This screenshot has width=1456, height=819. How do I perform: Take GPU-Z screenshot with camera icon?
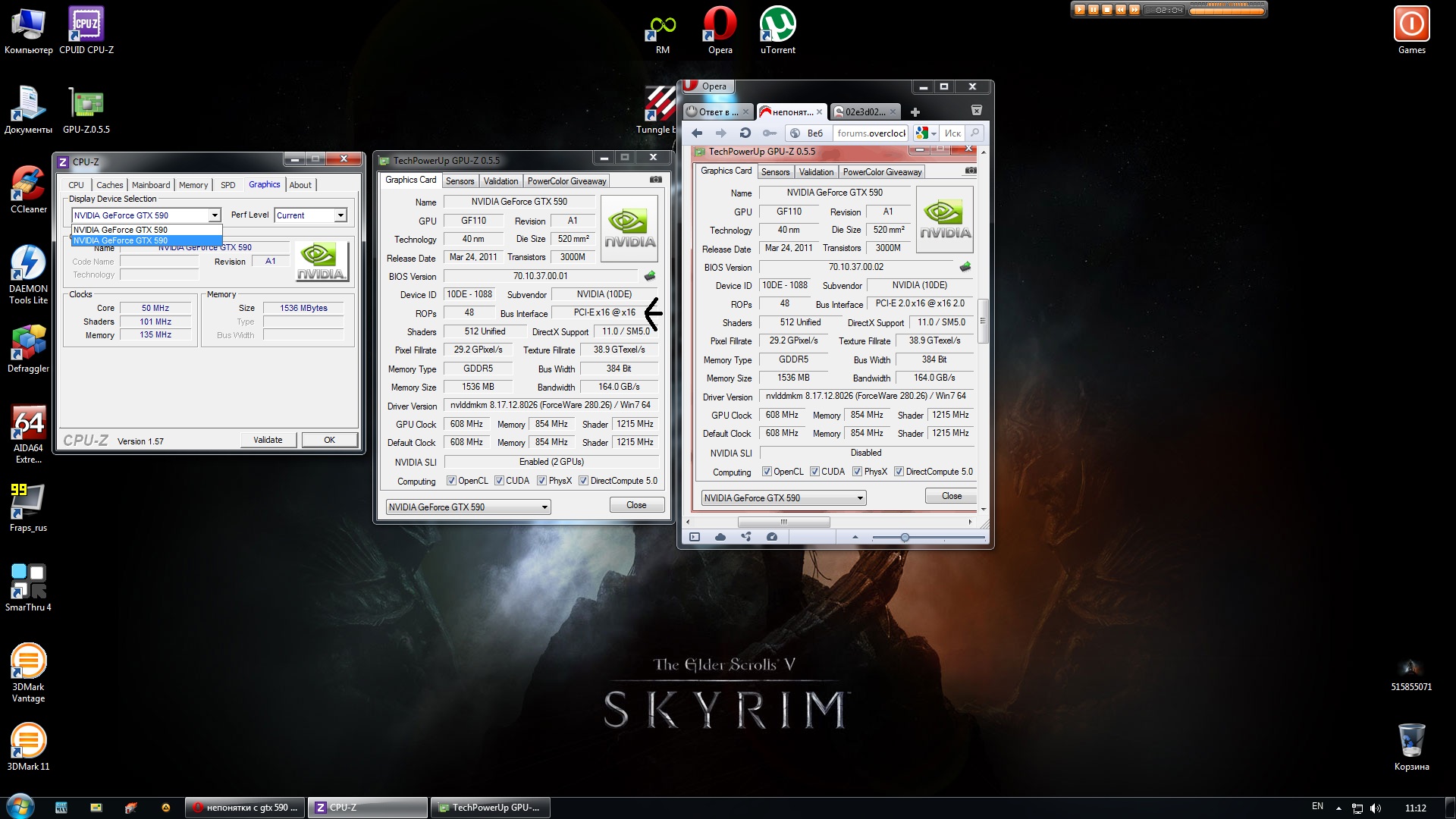coord(656,180)
